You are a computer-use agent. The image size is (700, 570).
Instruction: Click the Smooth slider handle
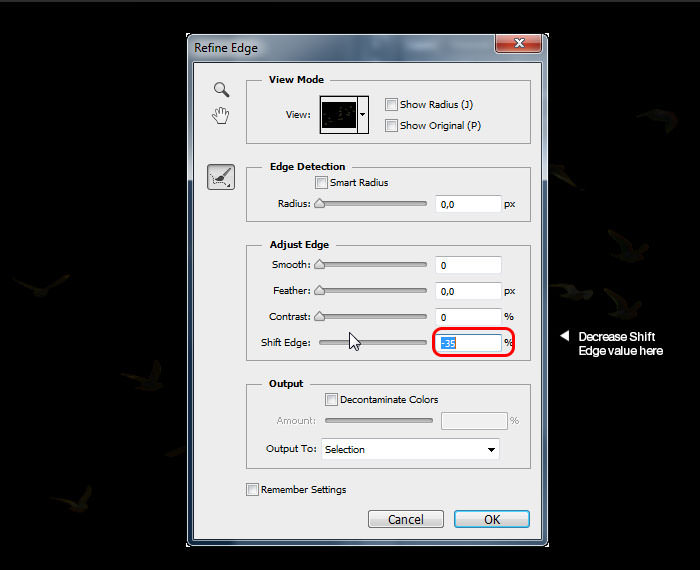pyautogui.click(x=320, y=264)
